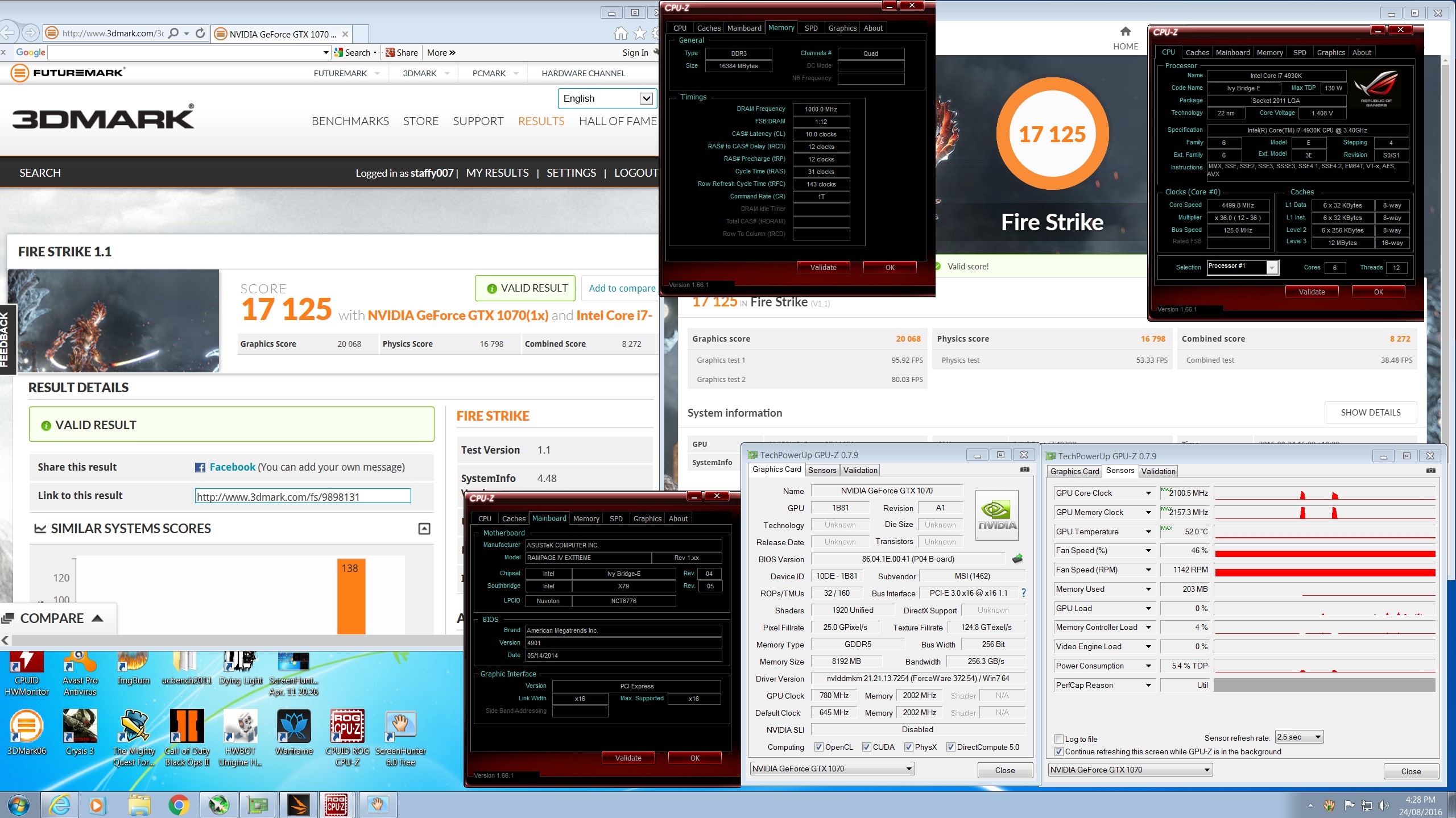
Task: Click browser back arrow button
Action: coord(7,33)
